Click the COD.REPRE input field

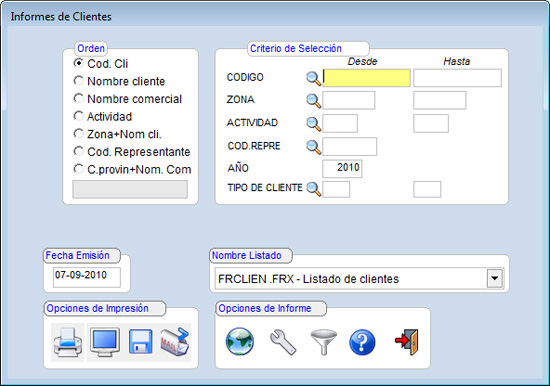(x=350, y=146)
